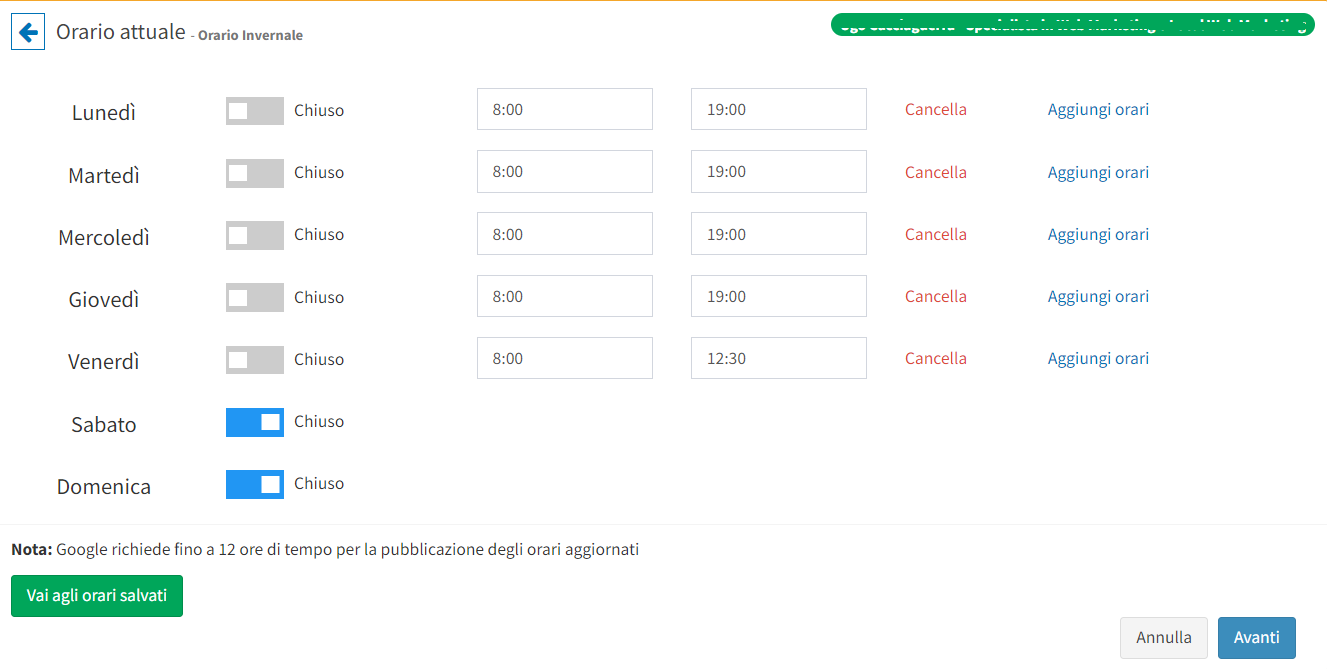Switch on Venerdì Chiuso toggle
This screenshot has height=669, width=1327.
[x=254, y=360]
